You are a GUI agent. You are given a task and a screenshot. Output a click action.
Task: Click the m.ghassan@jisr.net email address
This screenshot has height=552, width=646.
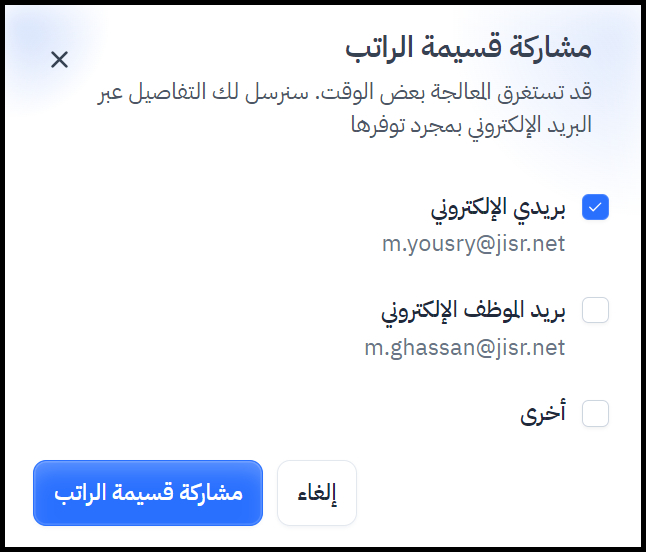coord(464,347)
